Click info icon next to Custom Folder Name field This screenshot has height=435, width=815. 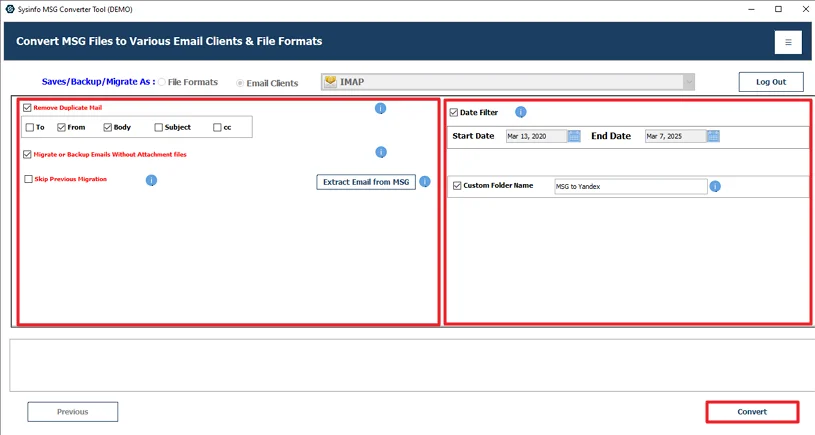click(x=715, y=186)
